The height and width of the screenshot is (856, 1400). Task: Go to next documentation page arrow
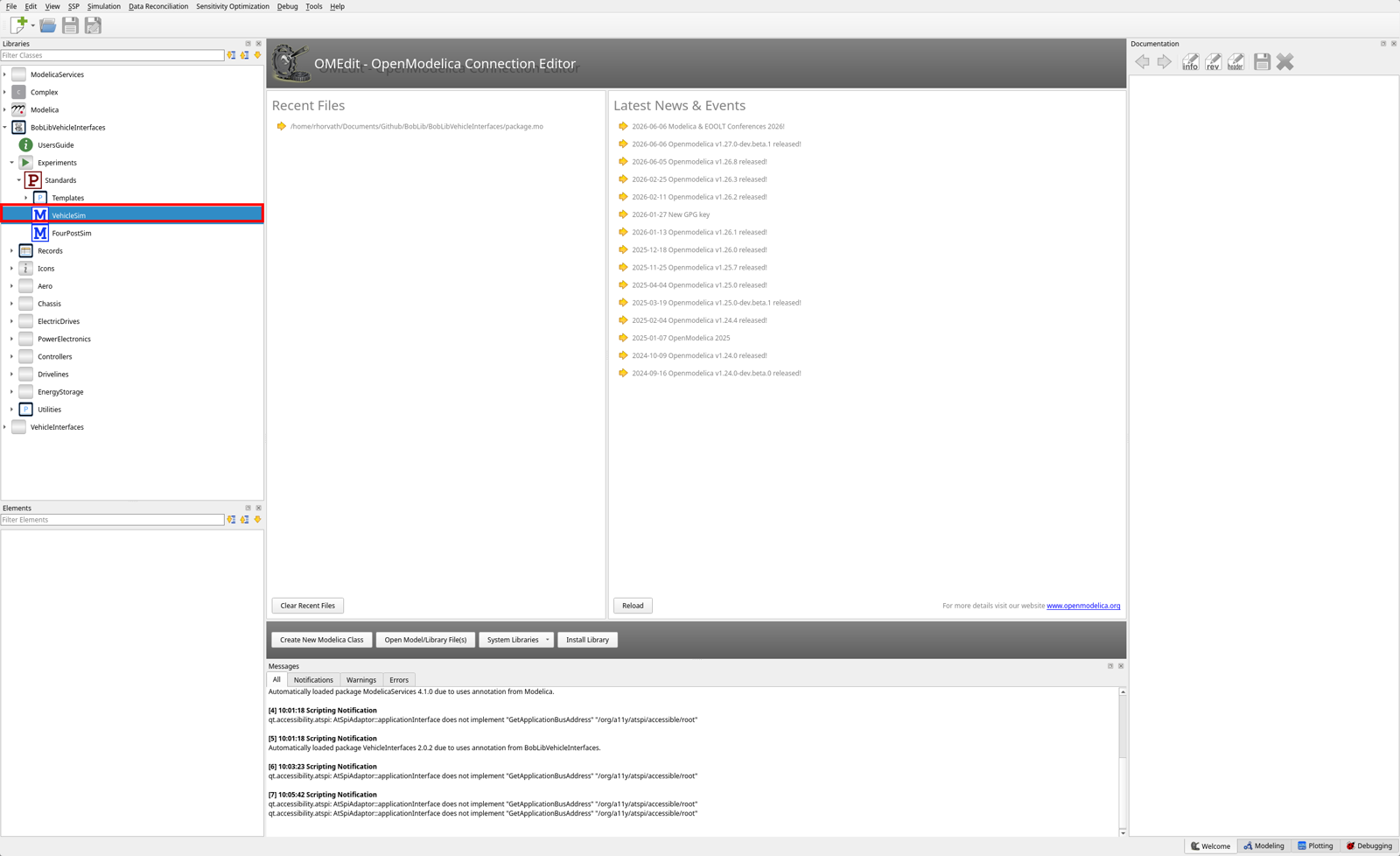tap(1164, 62)
